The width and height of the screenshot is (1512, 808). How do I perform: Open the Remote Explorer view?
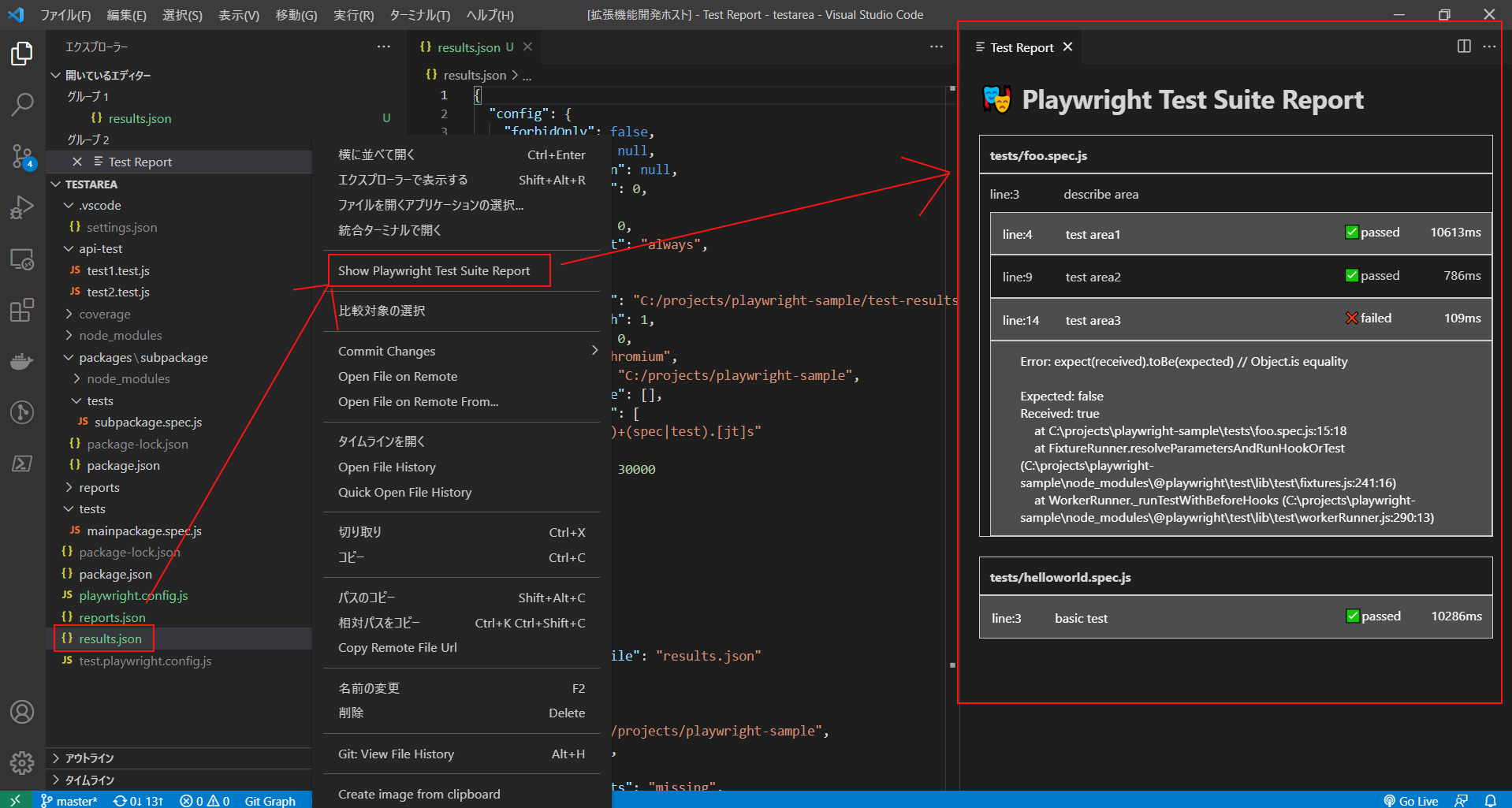click(x=22, y=259)
